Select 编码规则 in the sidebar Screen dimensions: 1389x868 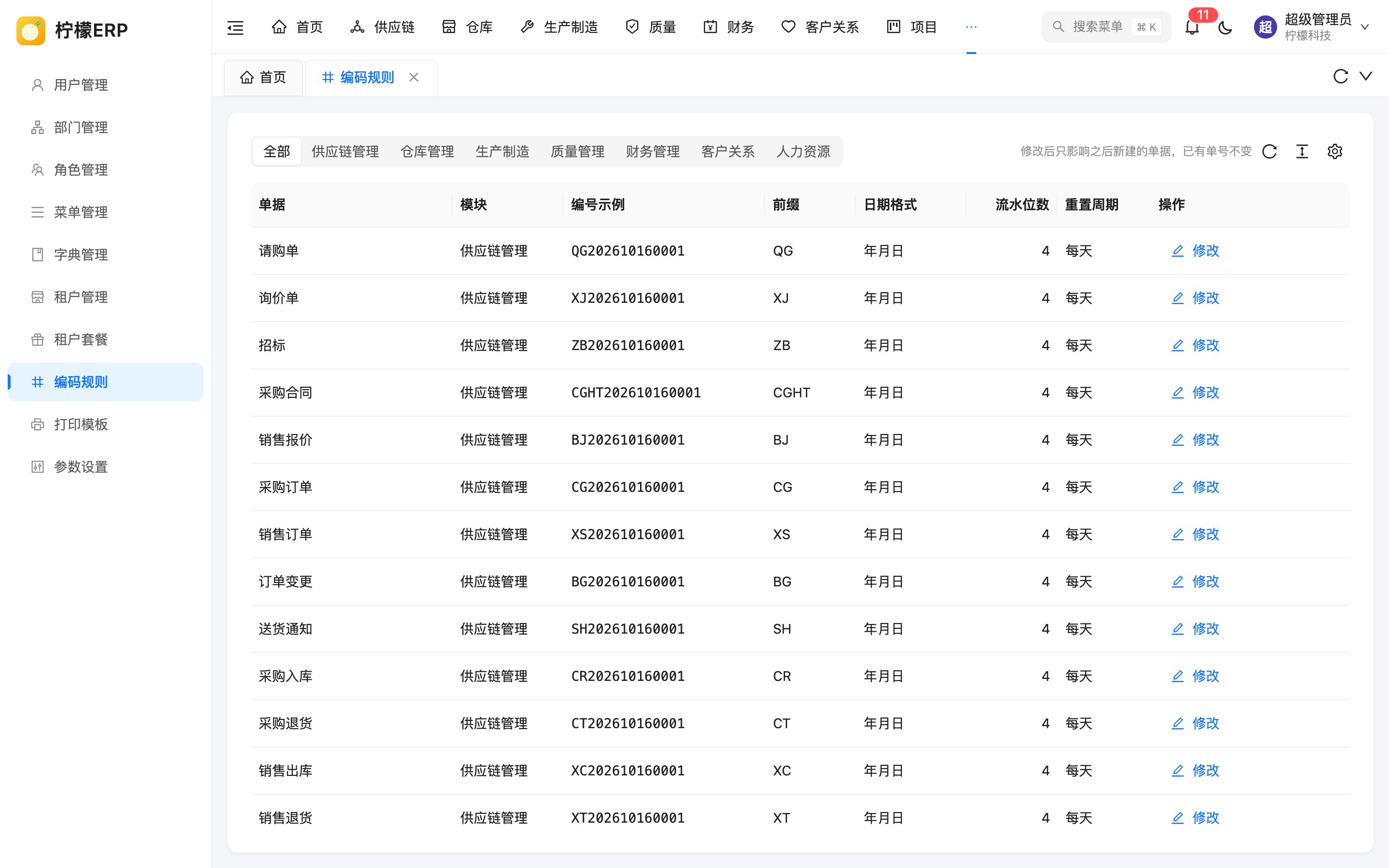(106, 382)
